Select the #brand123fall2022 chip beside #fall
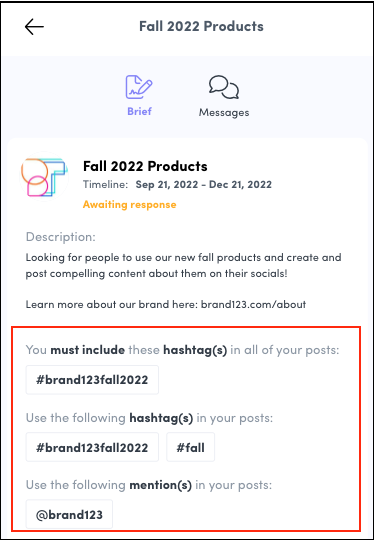This screenshot has height=540, width=374. (92, 447)
